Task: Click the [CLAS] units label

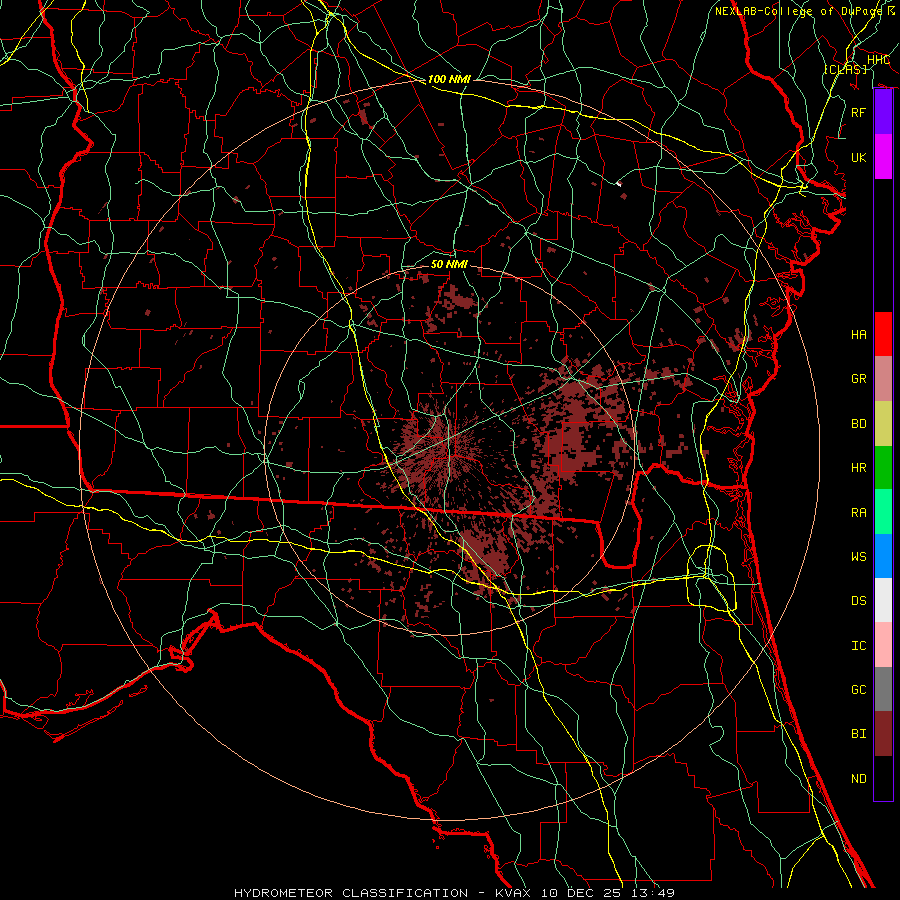Action: point(845,69)
